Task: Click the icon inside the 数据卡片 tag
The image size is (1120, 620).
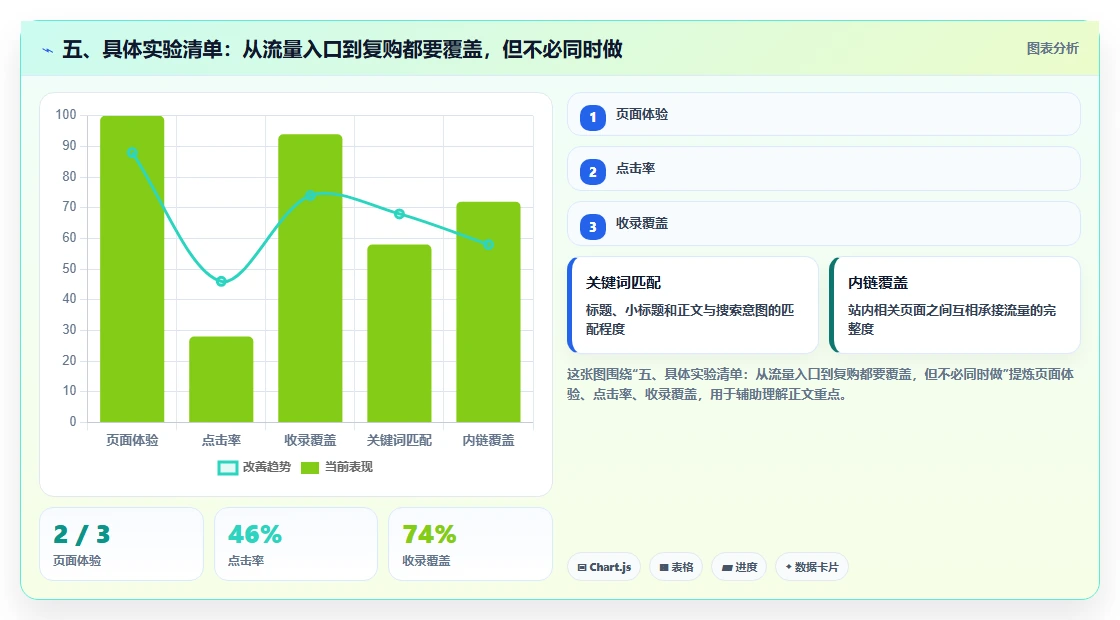Action: (x=789, y=566)
